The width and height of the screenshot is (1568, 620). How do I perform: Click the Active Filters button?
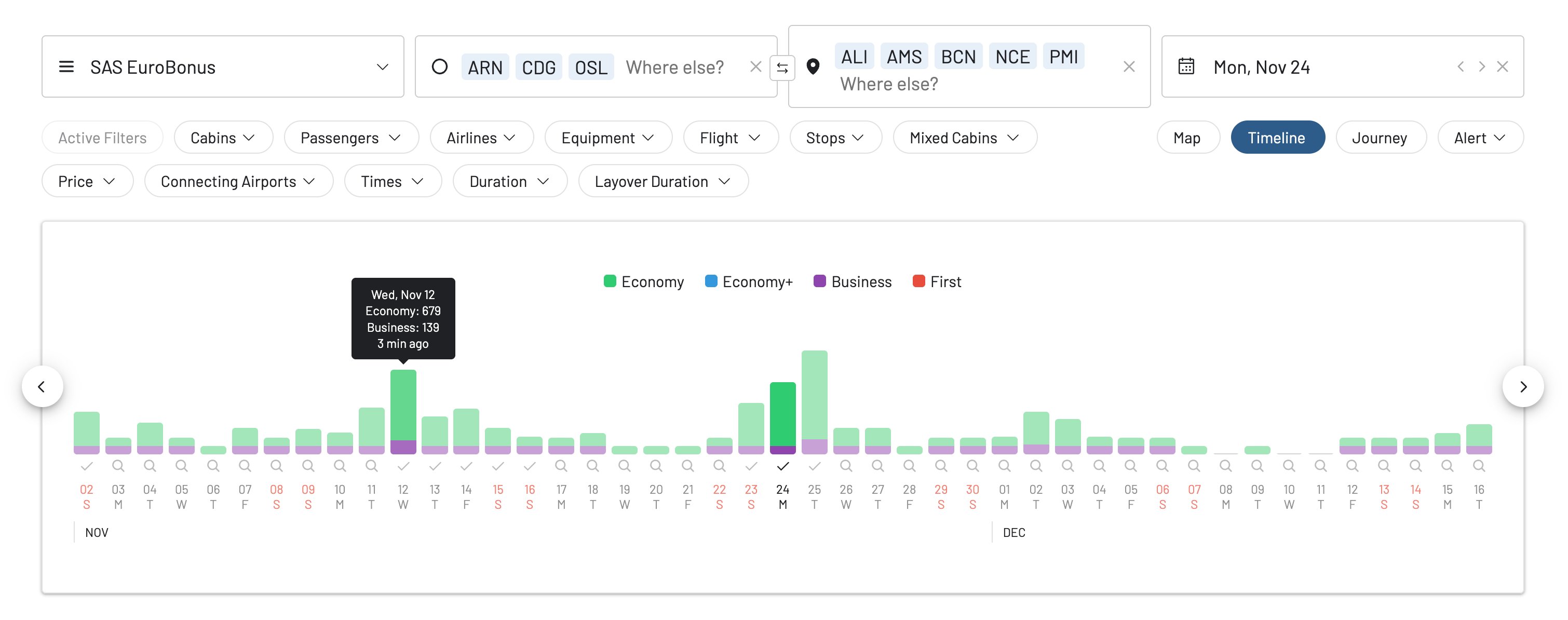coord(102,138)
